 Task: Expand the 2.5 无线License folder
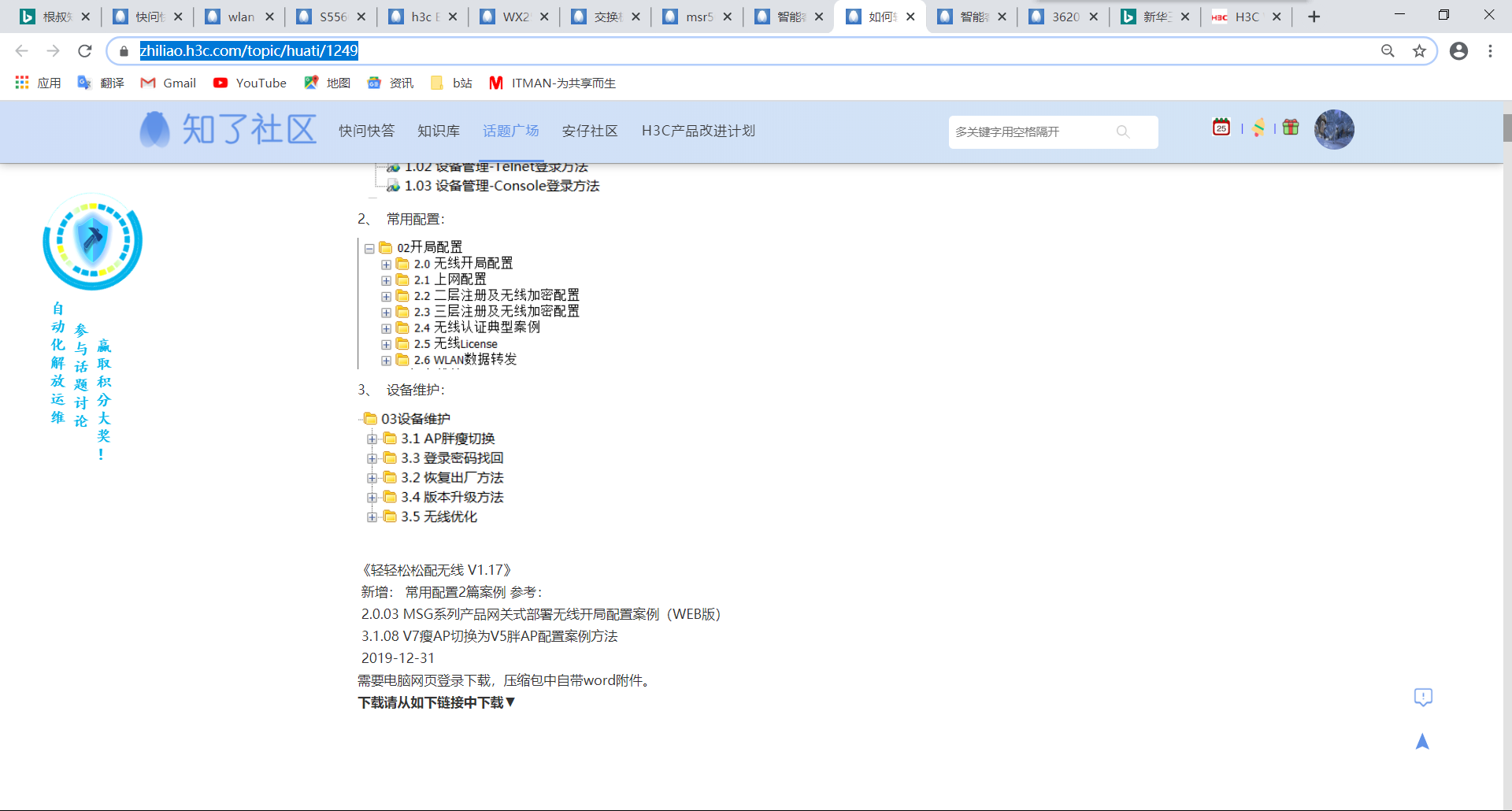tap(386, 345)
